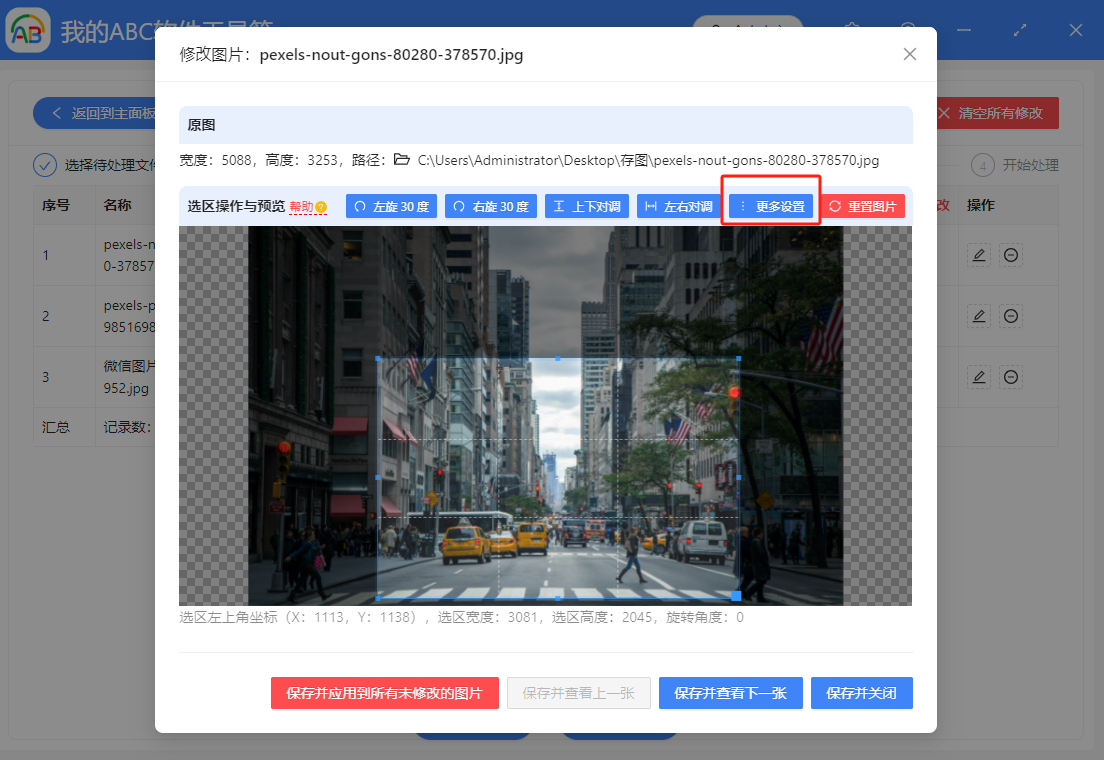Open the 更多设置 more-settings menu
1104x760 pixels.
(770, 205)
